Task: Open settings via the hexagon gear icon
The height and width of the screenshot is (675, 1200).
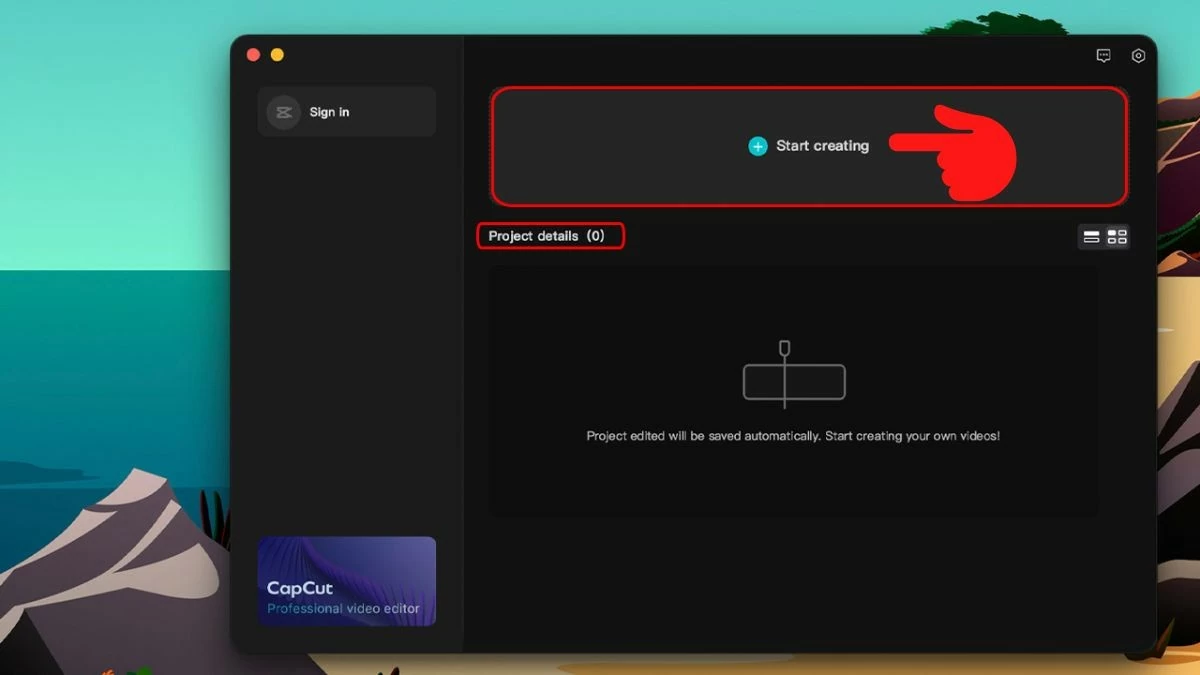Action: 1138,56
